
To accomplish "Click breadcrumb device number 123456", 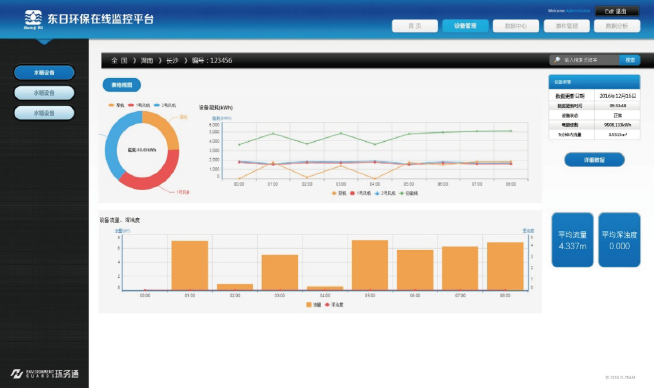I will pos(212,60).
